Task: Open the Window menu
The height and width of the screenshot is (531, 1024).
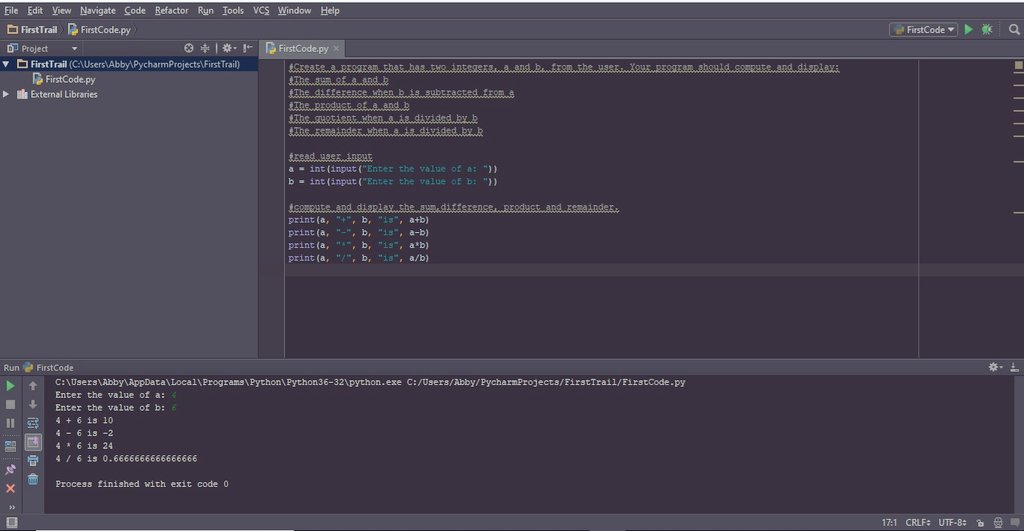Action: (x=294, y=10)
